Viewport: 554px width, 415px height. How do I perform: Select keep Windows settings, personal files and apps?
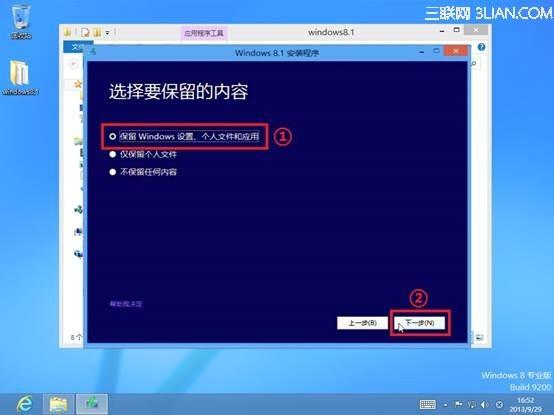(184, 136)
